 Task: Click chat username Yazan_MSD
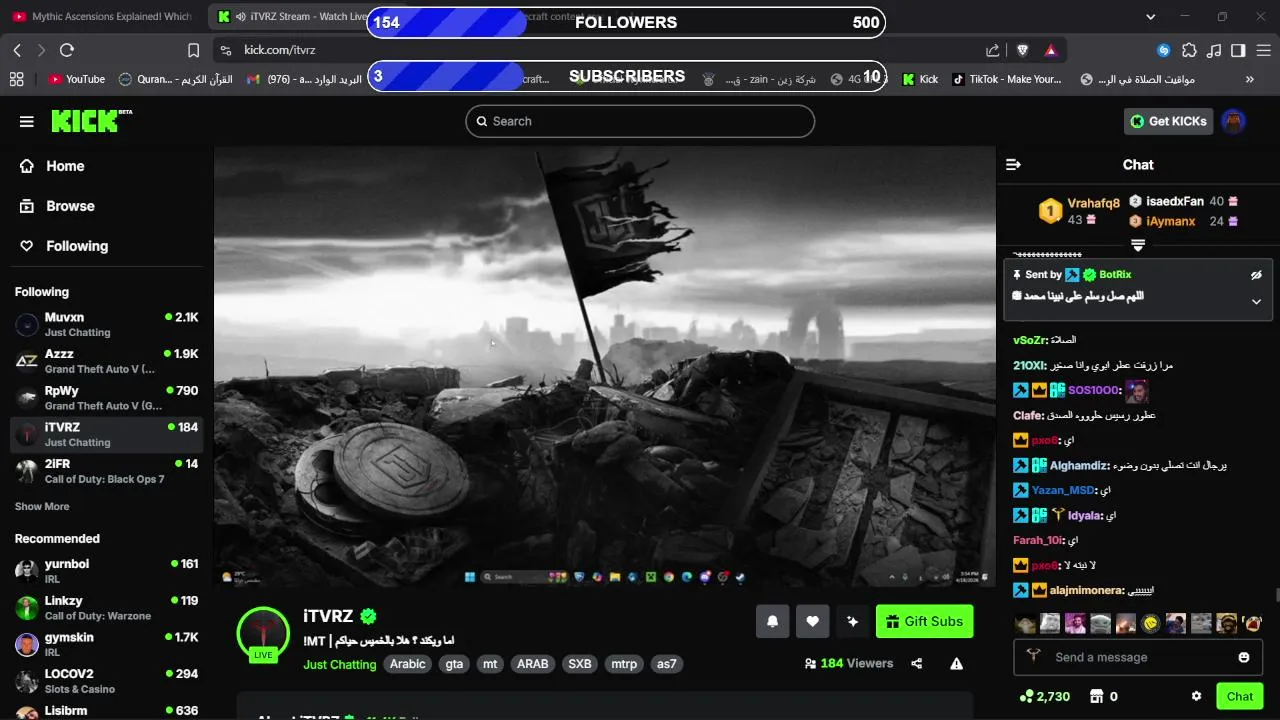click(1063, 490)
